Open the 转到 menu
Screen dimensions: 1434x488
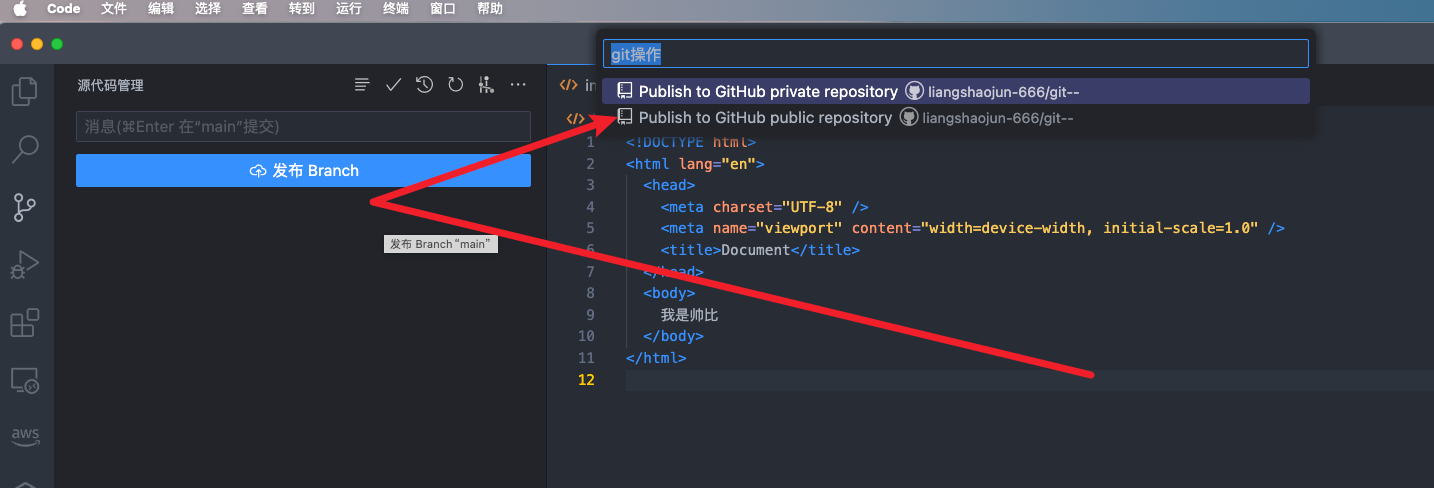click(x=302, y=9)
